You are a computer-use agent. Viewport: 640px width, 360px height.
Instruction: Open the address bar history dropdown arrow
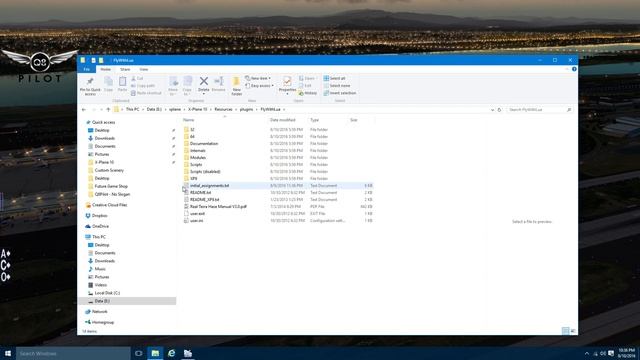(x=492, y=110)
